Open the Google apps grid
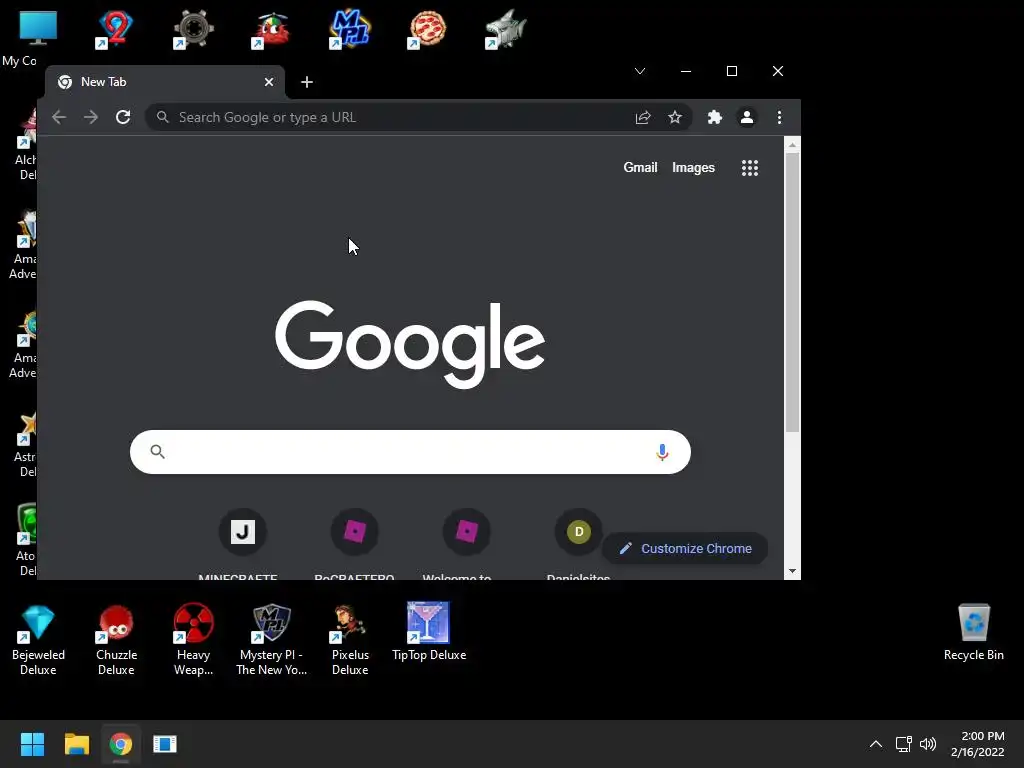 [x=750, y=168]
